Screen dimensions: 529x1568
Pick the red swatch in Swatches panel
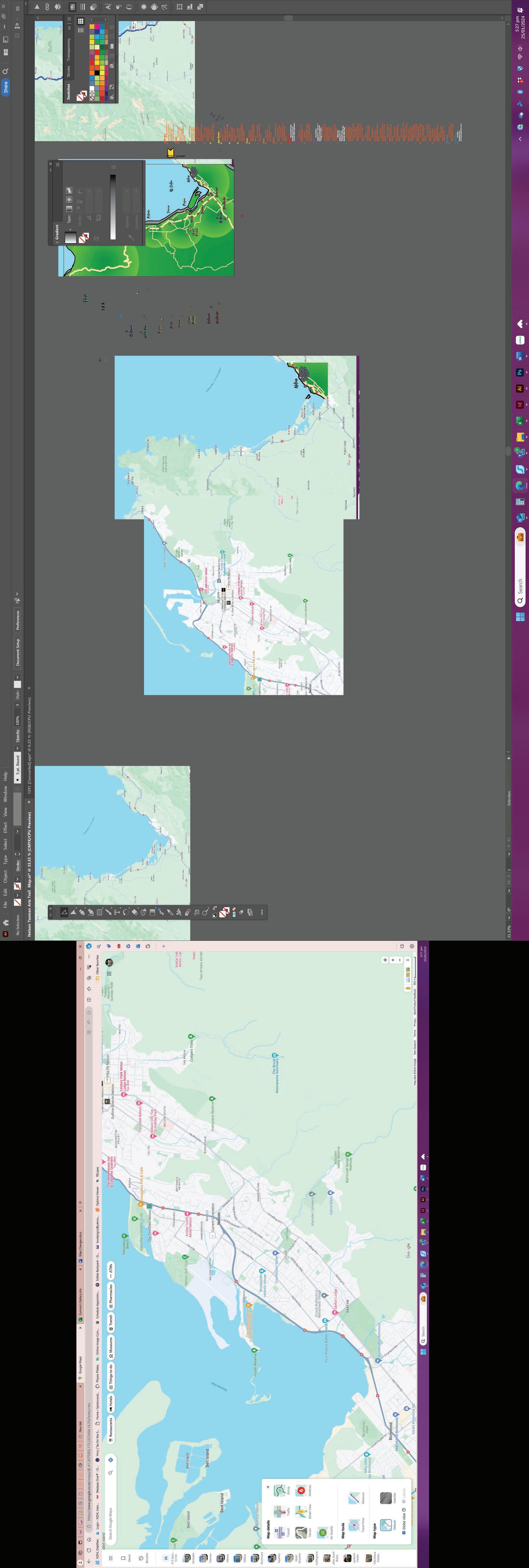pos(92,63)
